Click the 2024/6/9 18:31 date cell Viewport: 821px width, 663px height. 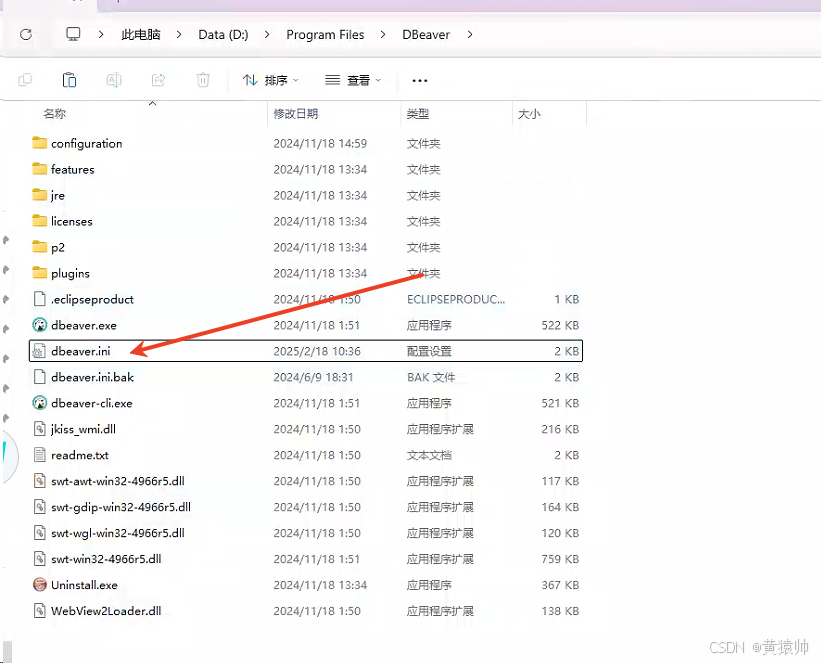pos(313,377)
